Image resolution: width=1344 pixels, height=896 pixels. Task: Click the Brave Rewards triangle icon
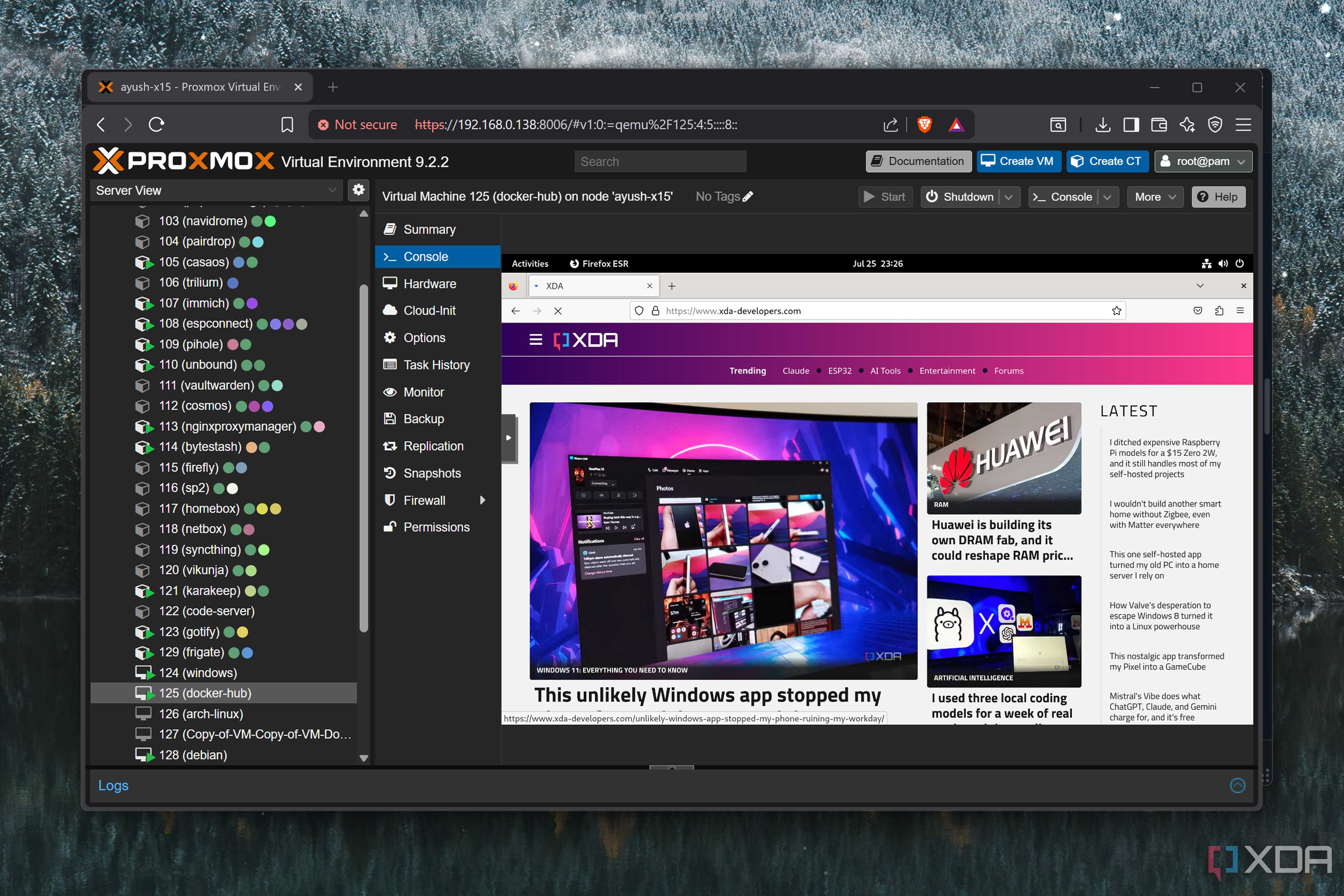pos(956,124)
